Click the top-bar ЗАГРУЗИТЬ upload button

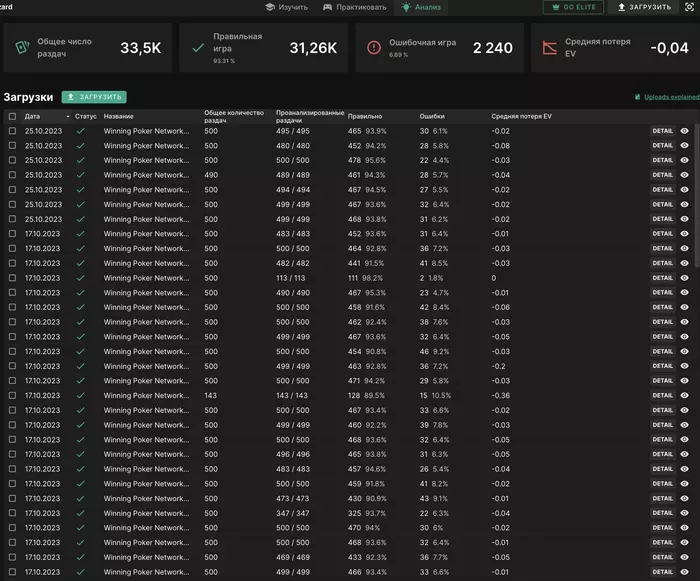[644, 7]
